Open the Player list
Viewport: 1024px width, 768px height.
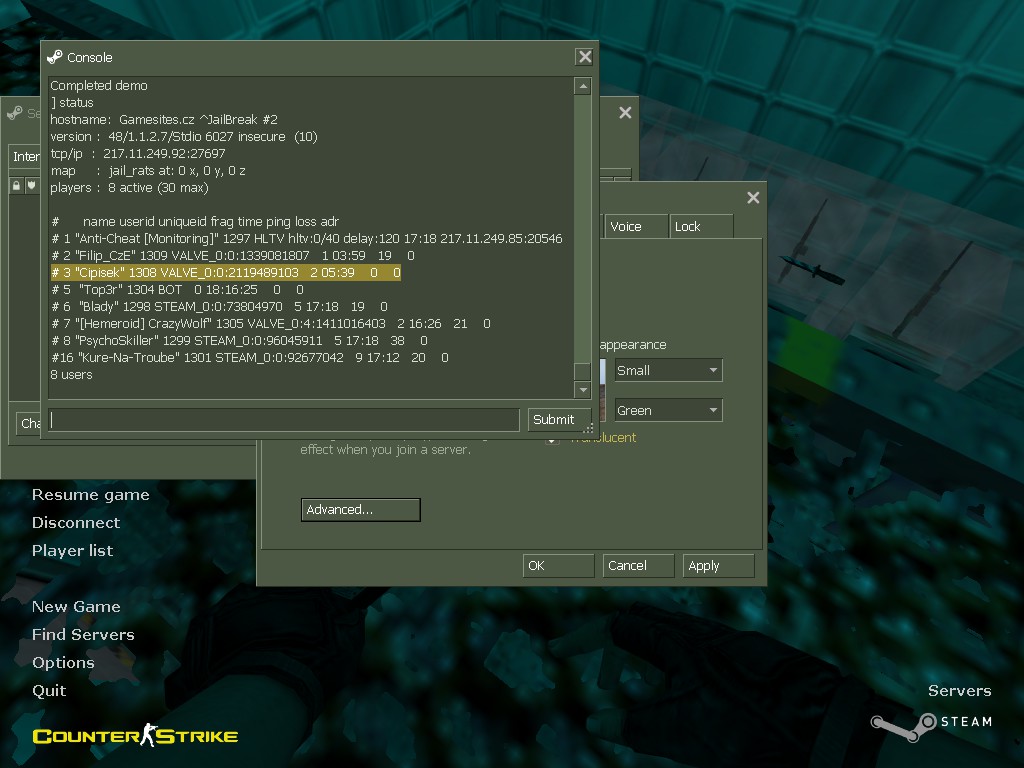tap(72, 551)
